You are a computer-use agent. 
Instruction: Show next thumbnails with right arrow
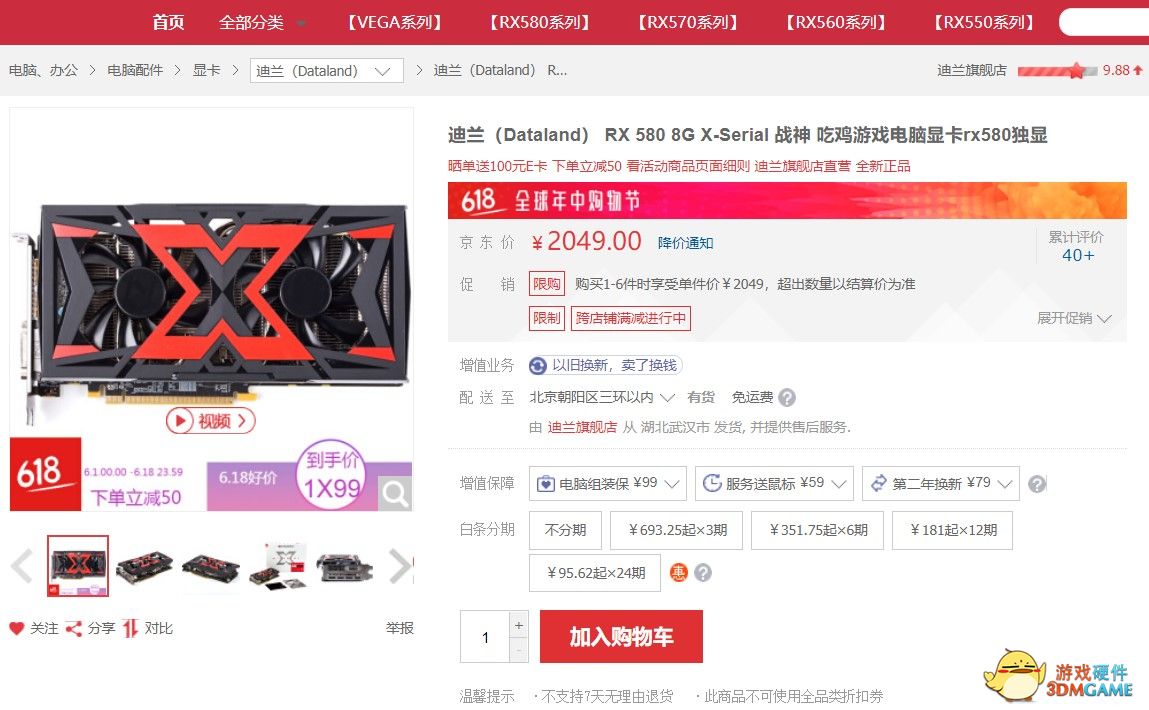[400, 566]
